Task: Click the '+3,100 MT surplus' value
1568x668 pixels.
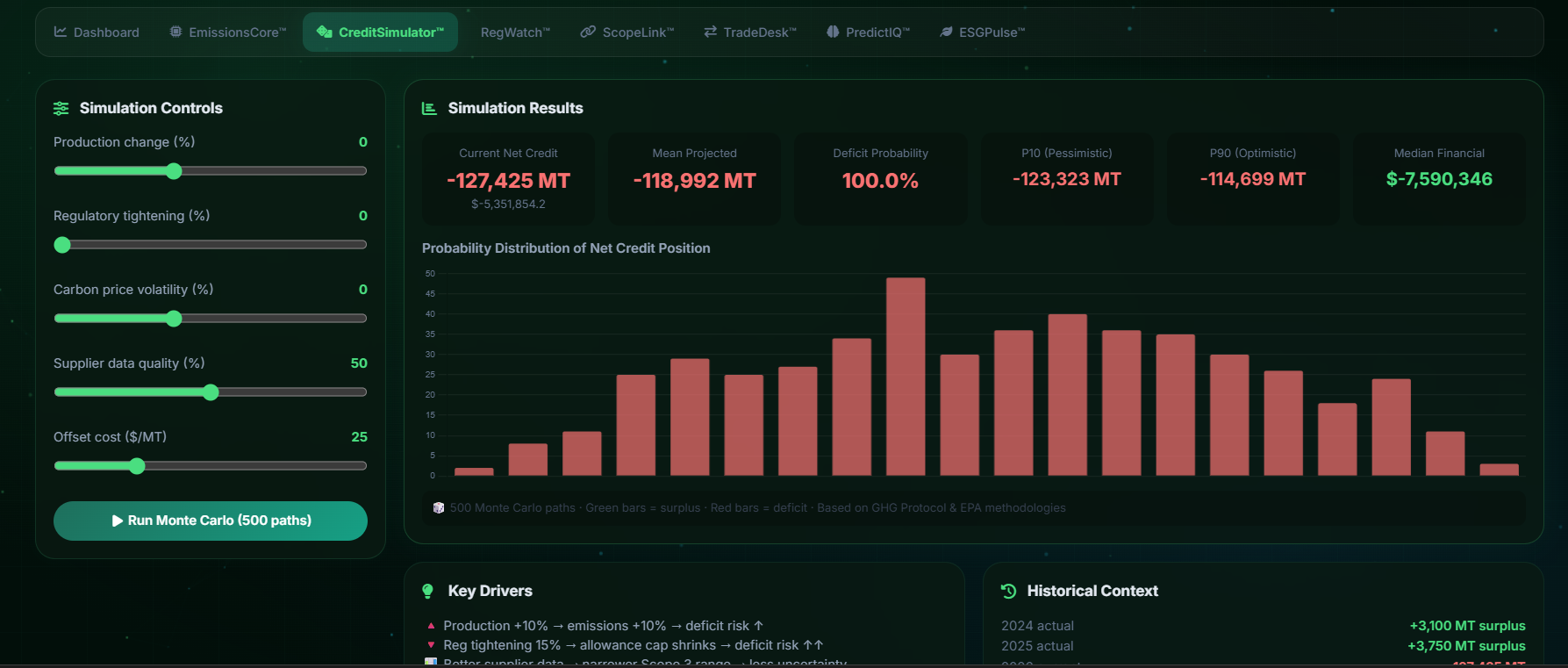Action: pos(1468,626)
